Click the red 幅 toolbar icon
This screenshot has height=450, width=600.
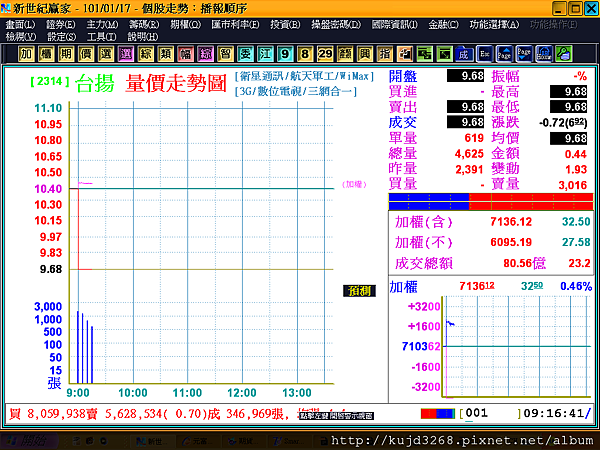(185, 54)
